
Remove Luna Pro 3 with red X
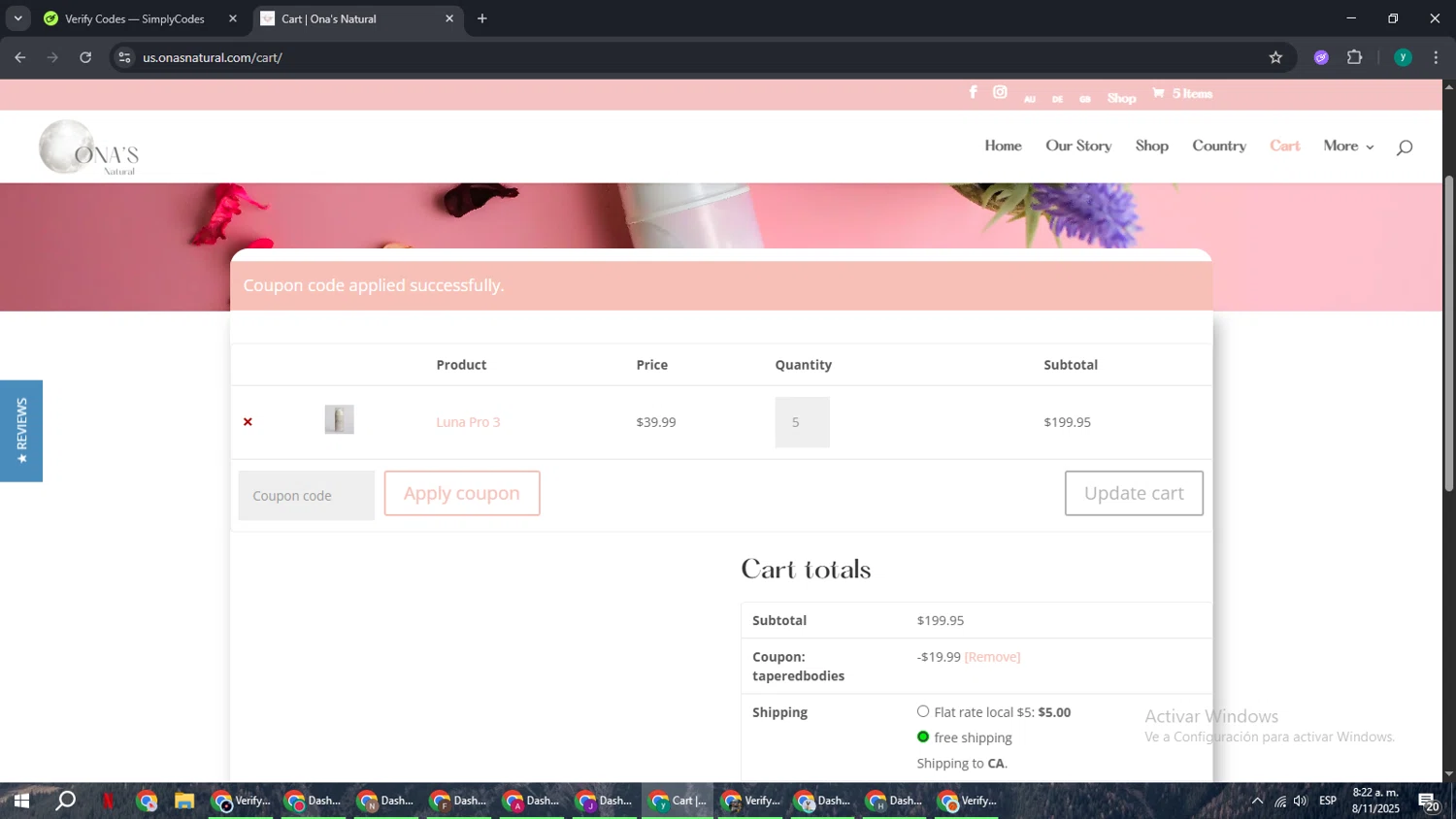(248, 422)
